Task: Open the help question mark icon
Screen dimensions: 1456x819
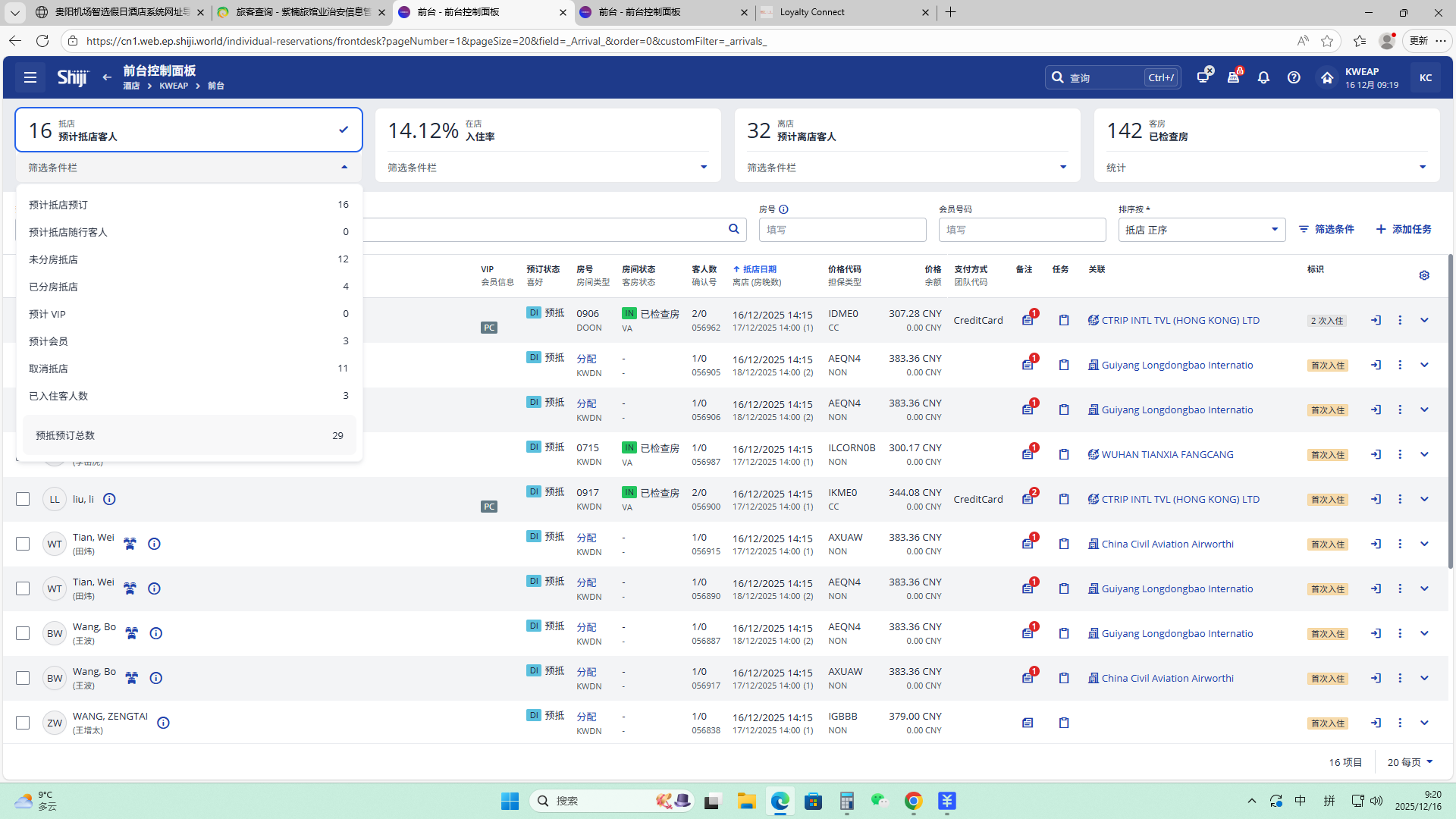Action: 1294,77
